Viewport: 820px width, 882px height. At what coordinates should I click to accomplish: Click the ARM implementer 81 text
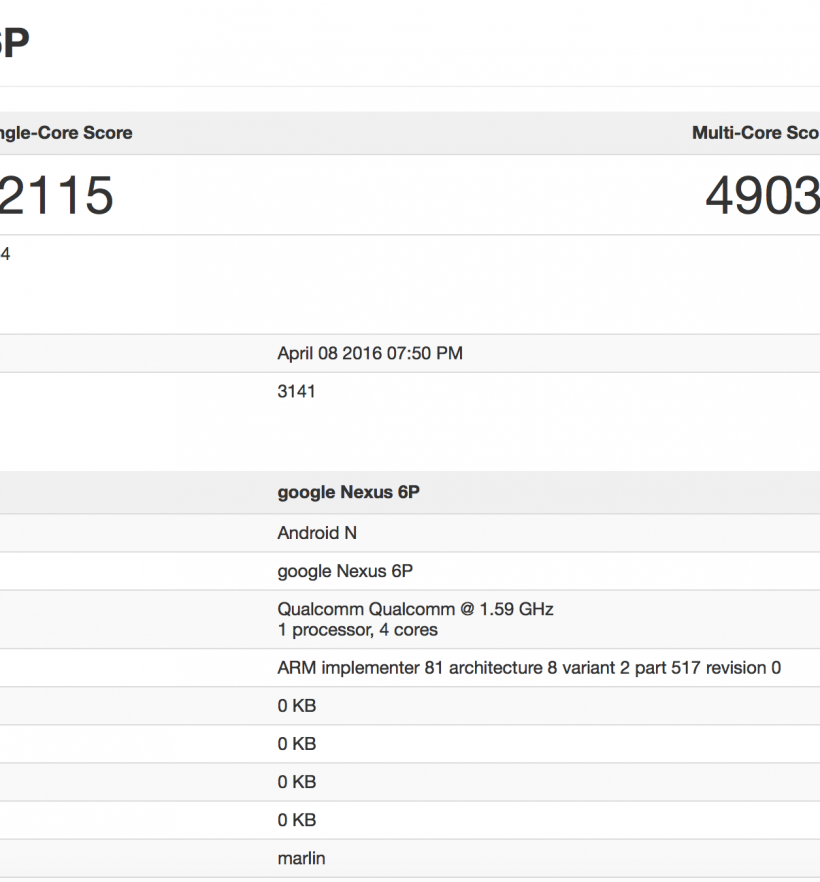point(360,668)
